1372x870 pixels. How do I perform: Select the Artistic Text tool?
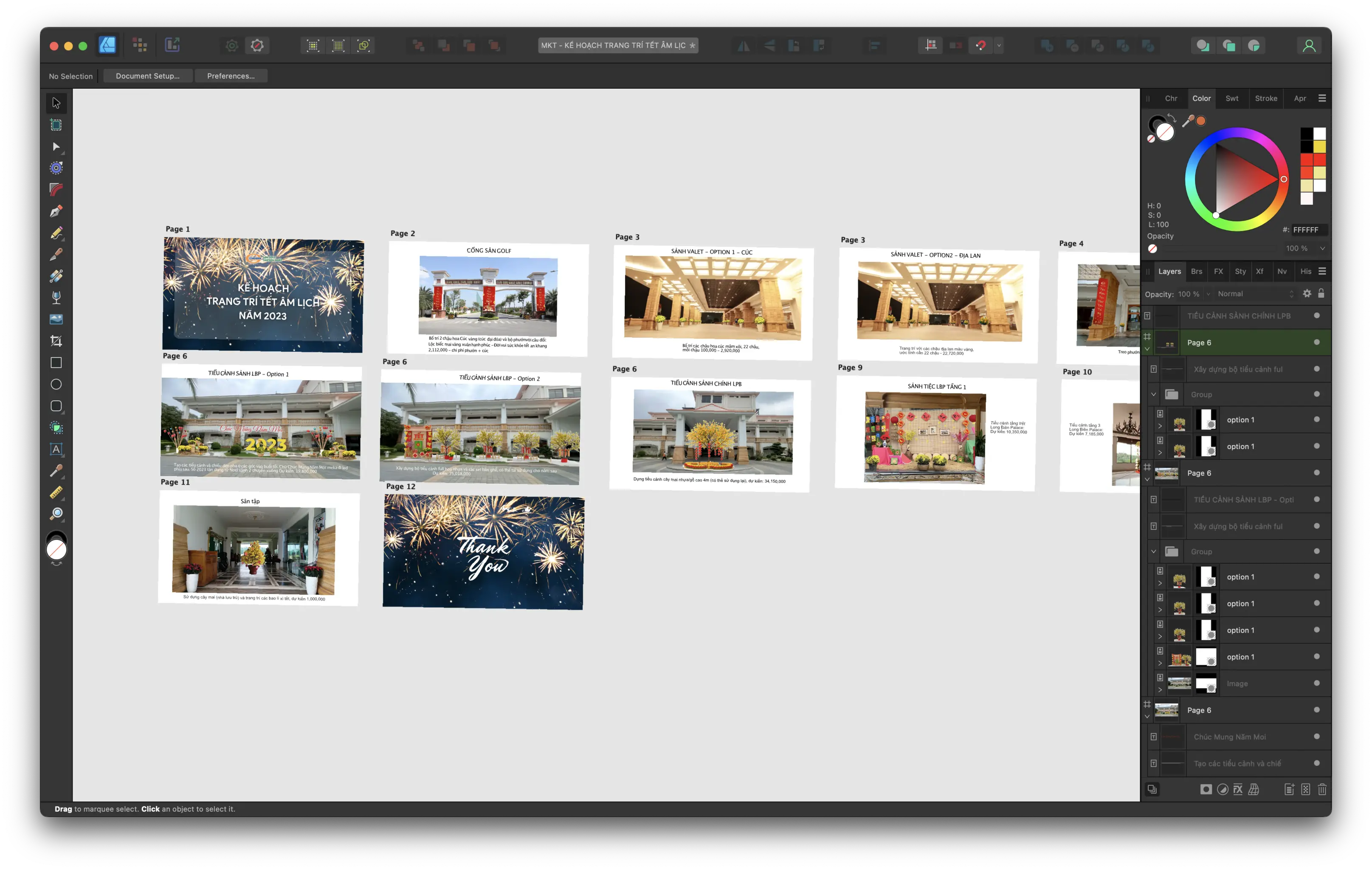pyautogui.click(x=56, y=449)
